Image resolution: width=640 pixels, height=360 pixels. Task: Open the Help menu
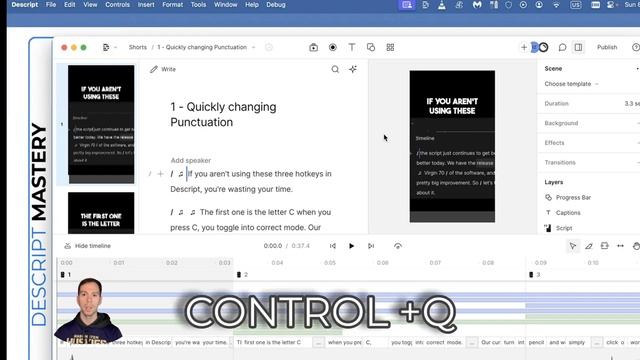(252, 5)
